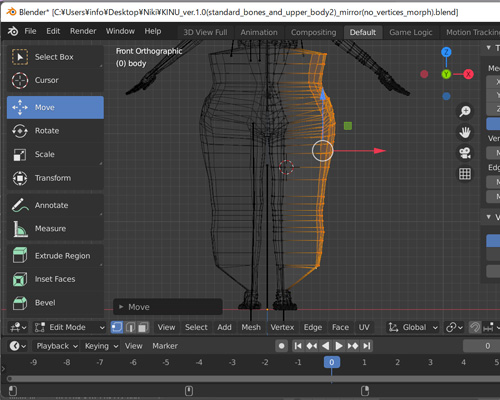The image size is (500, 400).
Task: Open the UV menu
Action: 364,327
